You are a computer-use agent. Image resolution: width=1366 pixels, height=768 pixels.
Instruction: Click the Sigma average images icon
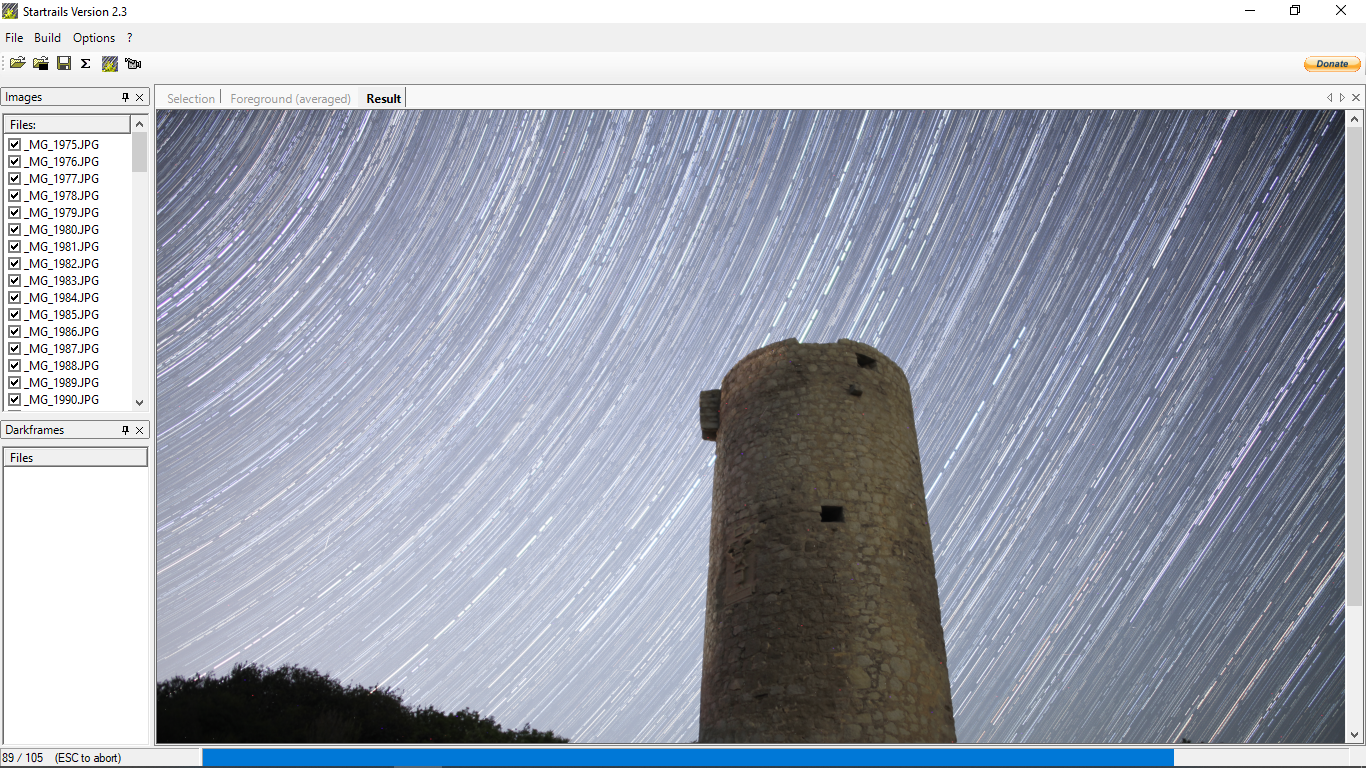point(86,63)
